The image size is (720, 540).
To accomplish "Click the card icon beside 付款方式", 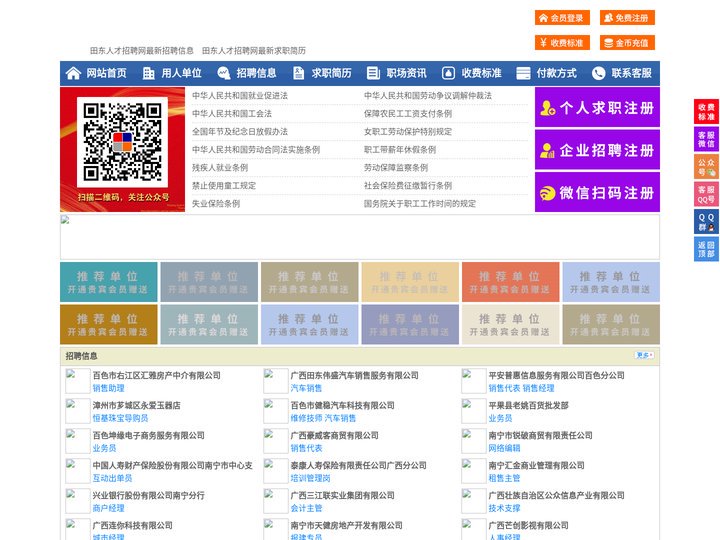I will click(x=523, y=73).
